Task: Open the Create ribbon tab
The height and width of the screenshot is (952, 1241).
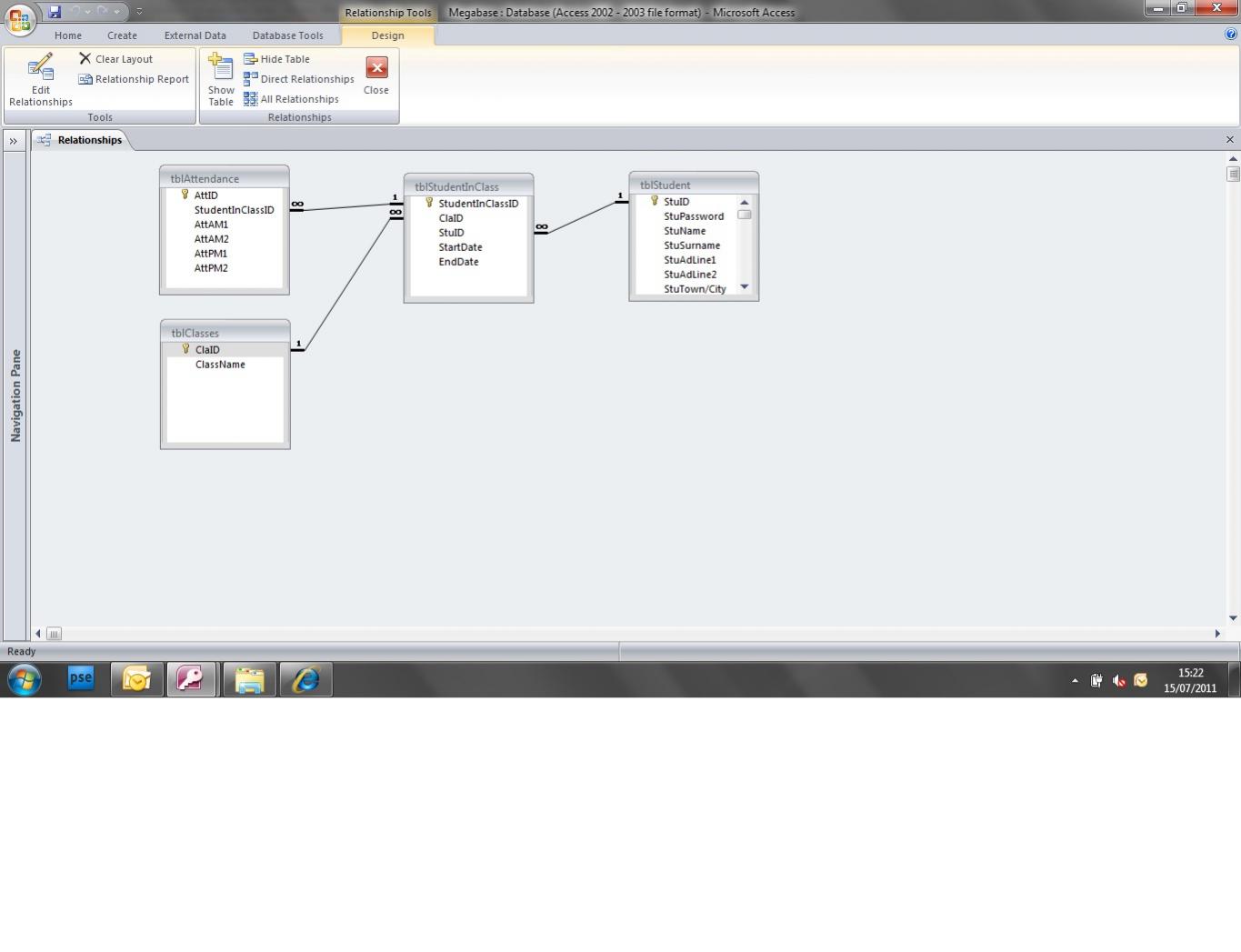Action: [x=122, y=35]
